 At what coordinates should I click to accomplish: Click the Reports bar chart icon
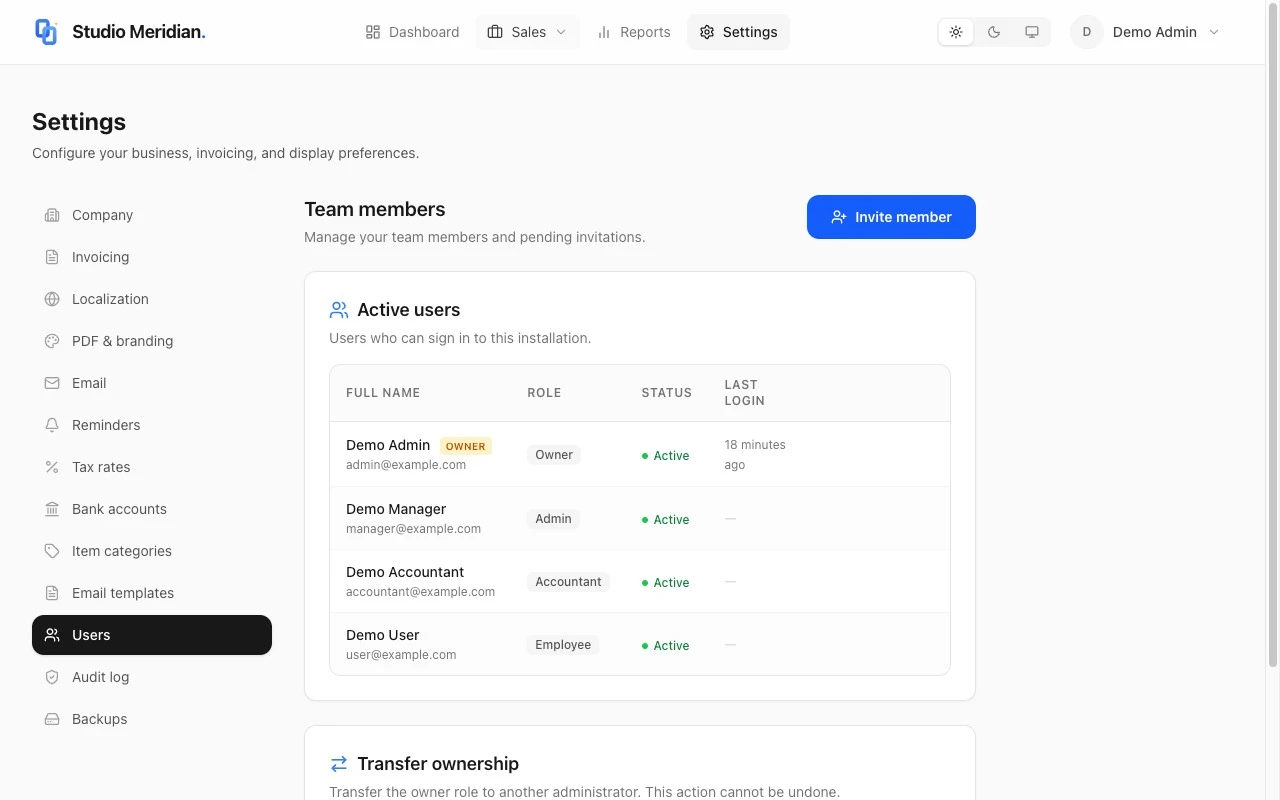(604, 32)
